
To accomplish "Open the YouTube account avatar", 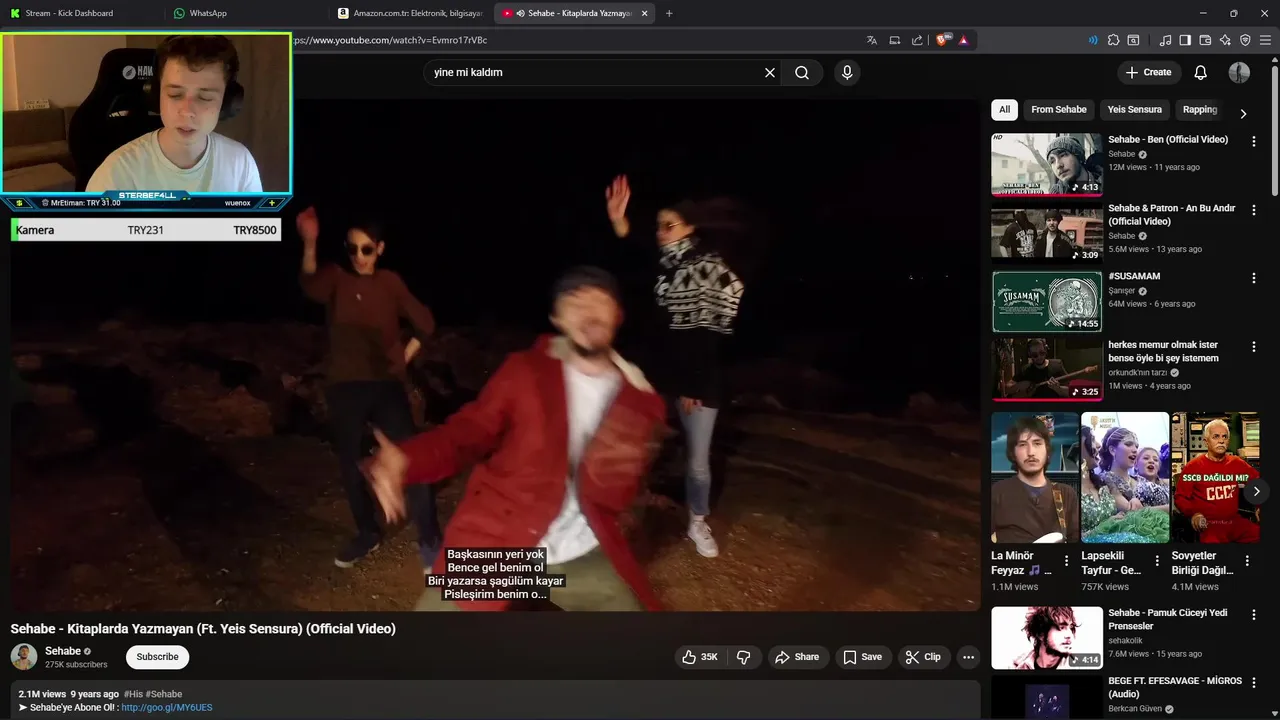I will click(x=1239, y=72).
